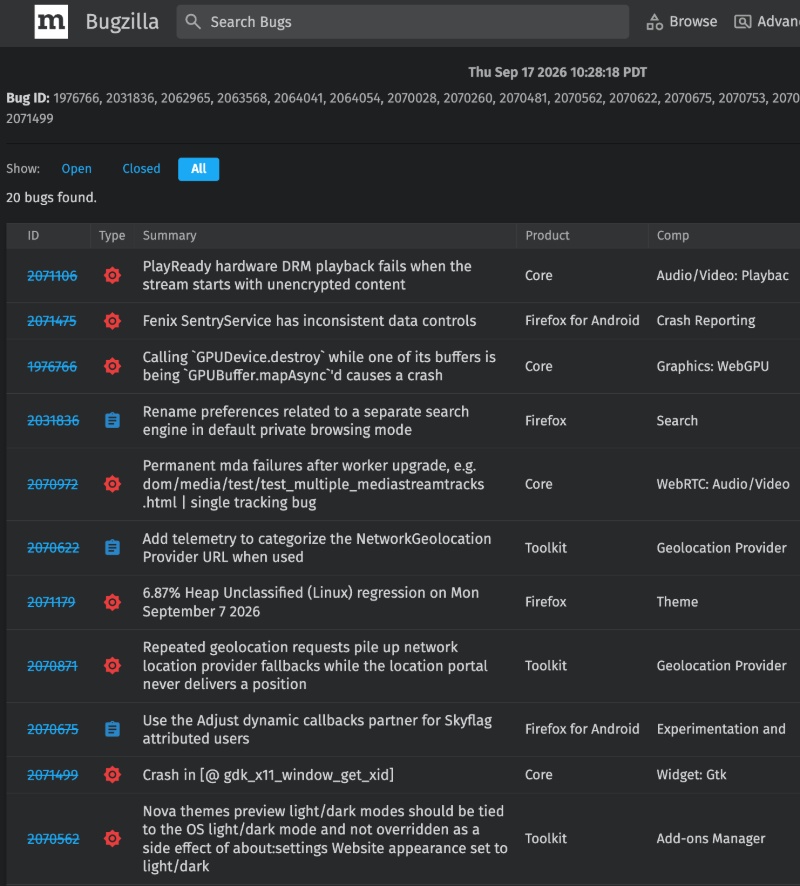Click 'Fenix SentryService has inconsistent data controls' summary

pyautogui.click(x=309, y=321)
